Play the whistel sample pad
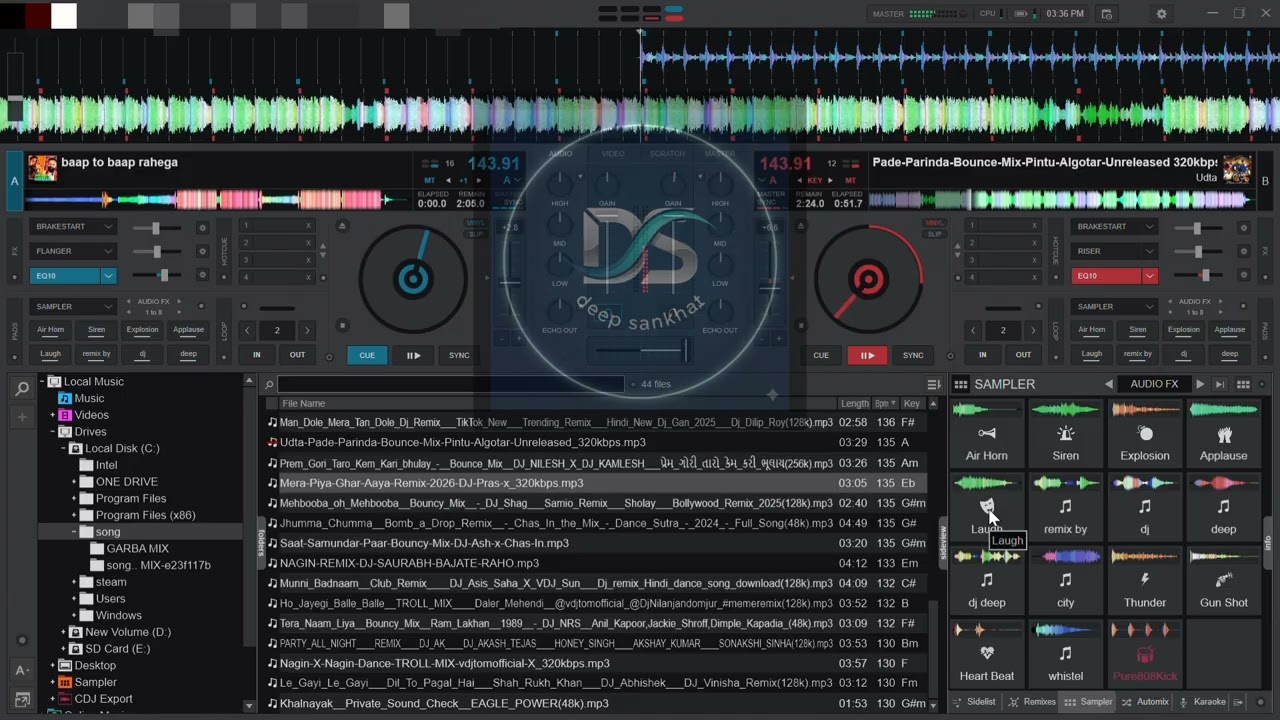 pos(1066,654)
